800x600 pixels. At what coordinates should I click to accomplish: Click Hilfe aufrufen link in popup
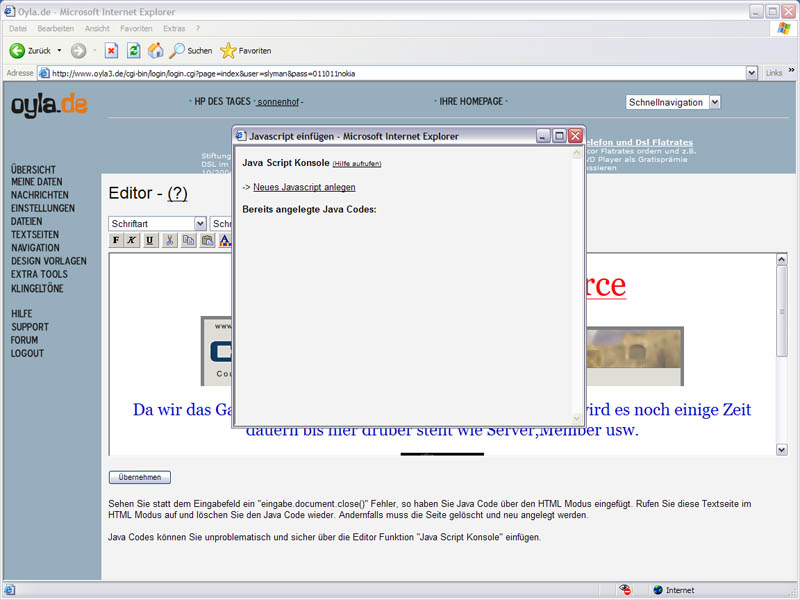coord(357,164)
